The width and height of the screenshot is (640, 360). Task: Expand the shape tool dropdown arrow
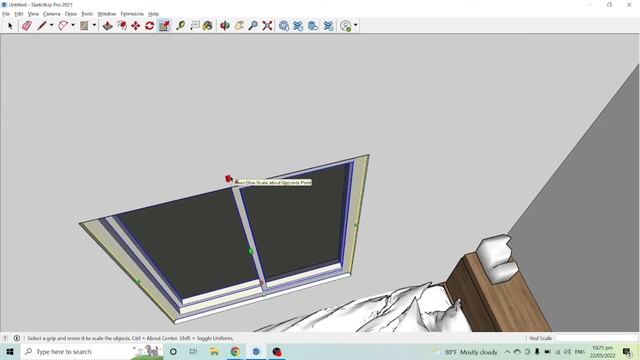tap(94, 25)
